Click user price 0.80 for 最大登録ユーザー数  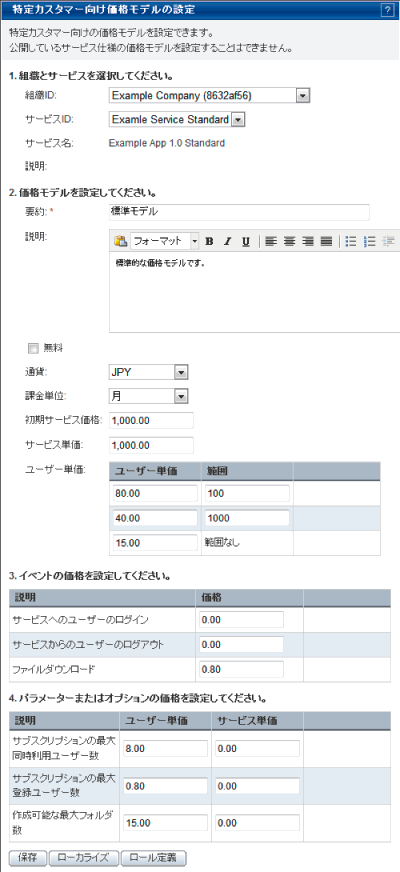tap(165, 786)
